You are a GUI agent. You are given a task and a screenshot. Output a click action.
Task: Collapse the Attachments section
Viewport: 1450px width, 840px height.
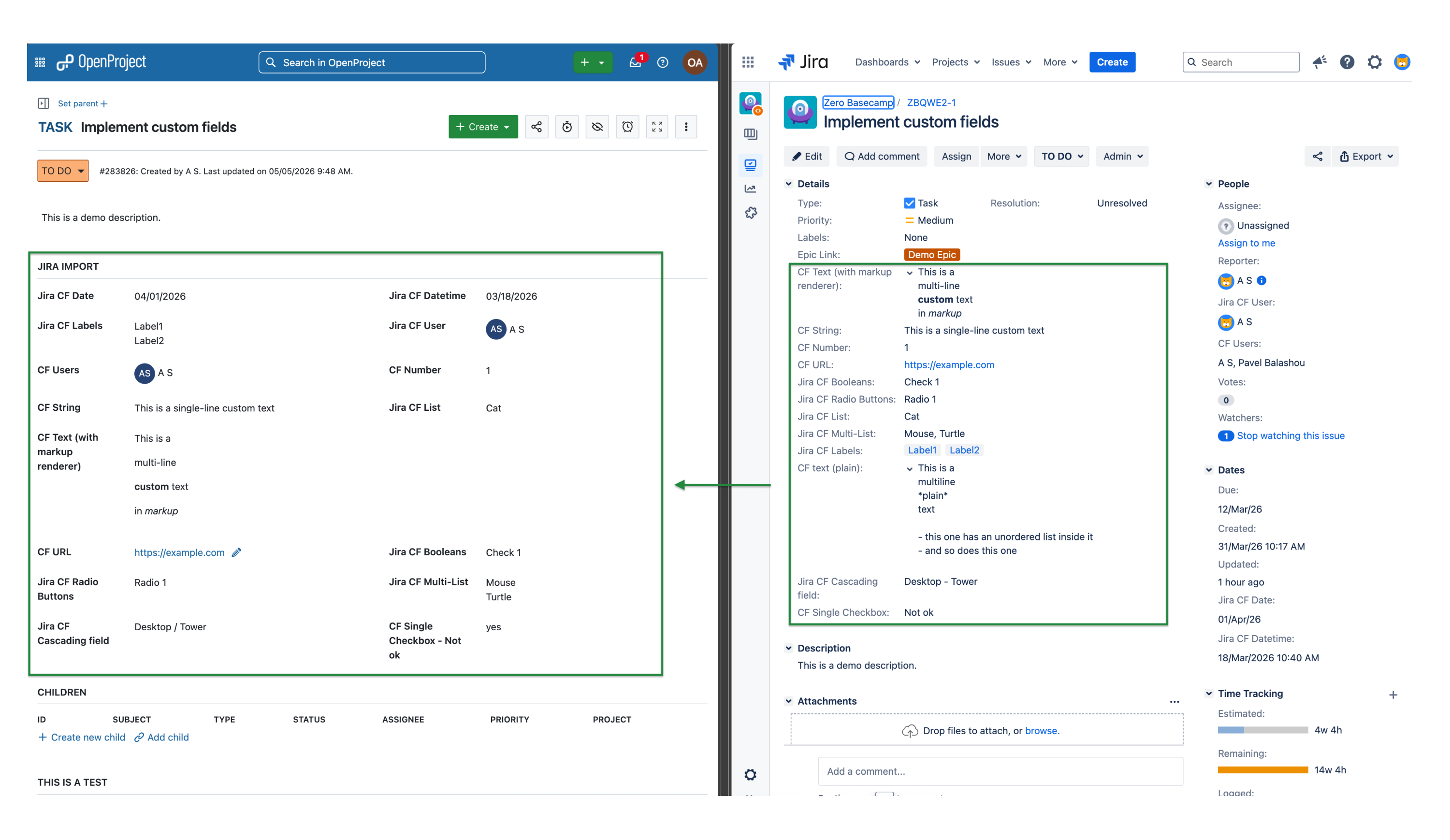point(789,701)
